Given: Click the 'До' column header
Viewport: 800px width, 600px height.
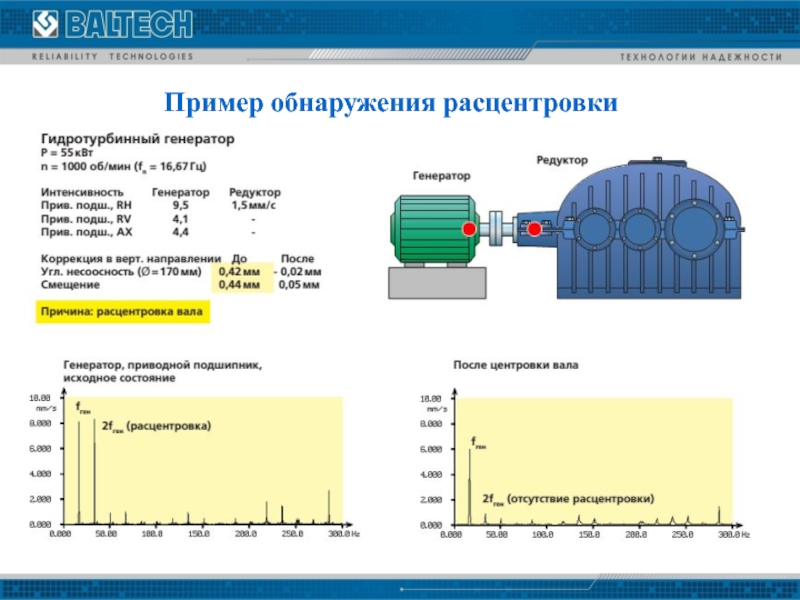Looking at the screenshot, I should point(239,259).
